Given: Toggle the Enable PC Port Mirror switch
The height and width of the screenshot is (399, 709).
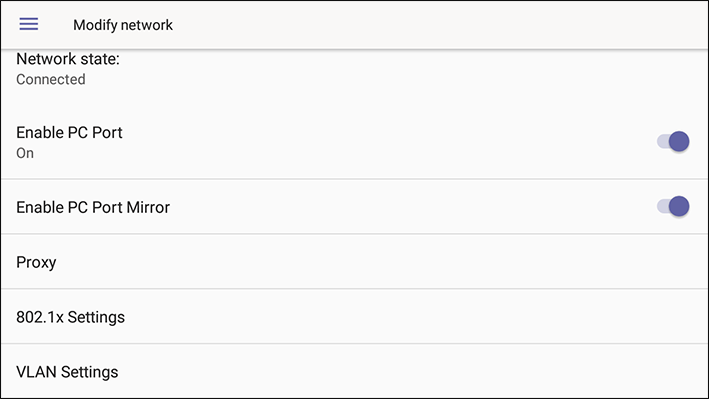Looking at the screenshot, I should pos(673,207).
